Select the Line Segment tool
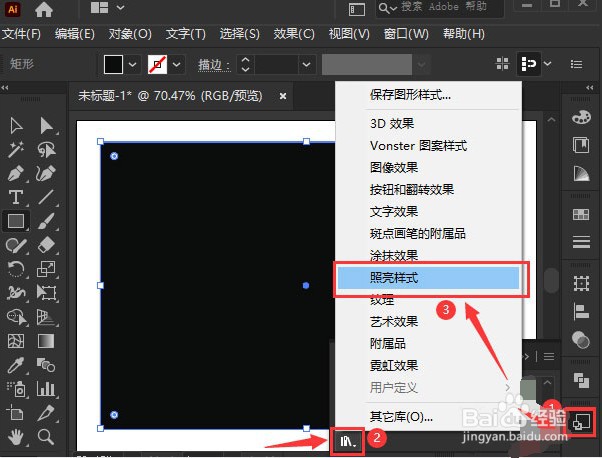This screenshot has width=602, height=458. click(46, 197)
